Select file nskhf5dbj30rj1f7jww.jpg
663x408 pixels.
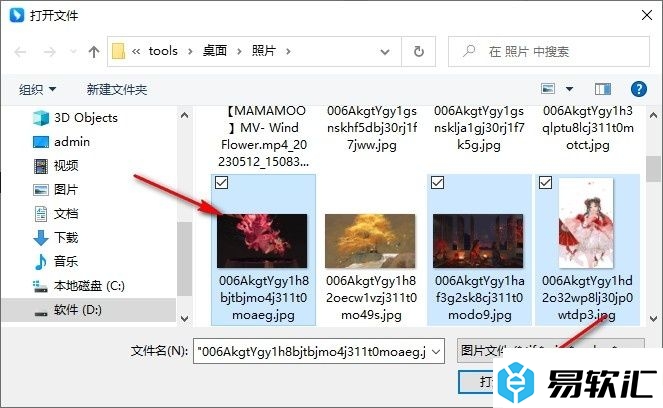372,128
